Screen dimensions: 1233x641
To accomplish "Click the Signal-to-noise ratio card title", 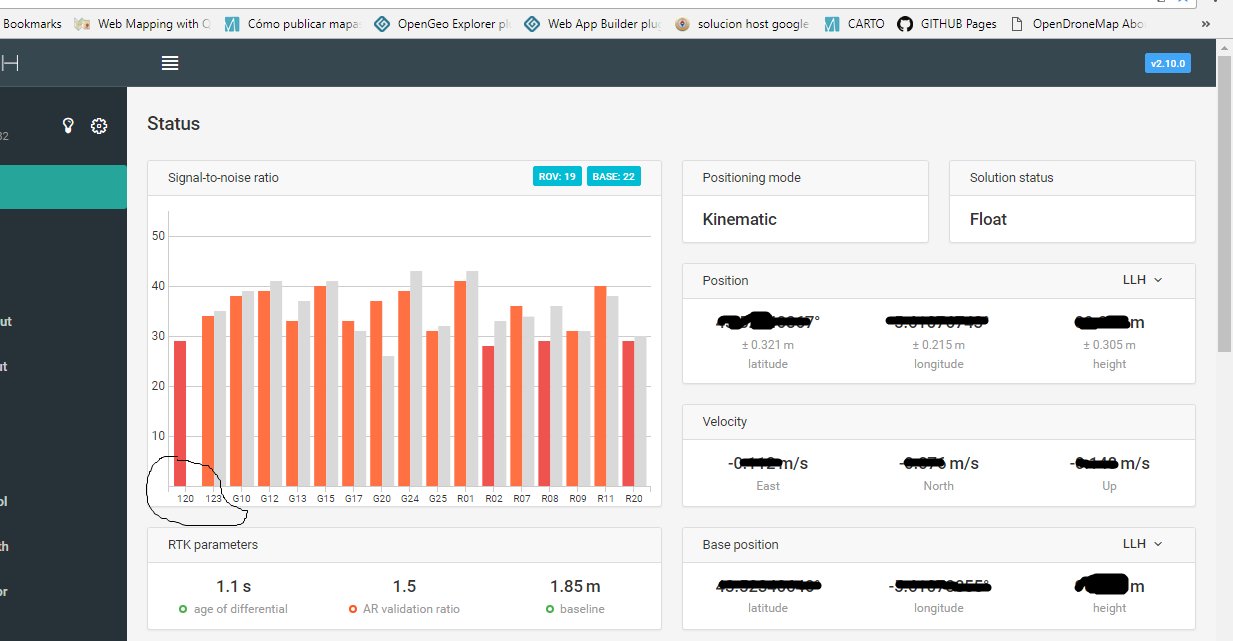I will [223, 178].
